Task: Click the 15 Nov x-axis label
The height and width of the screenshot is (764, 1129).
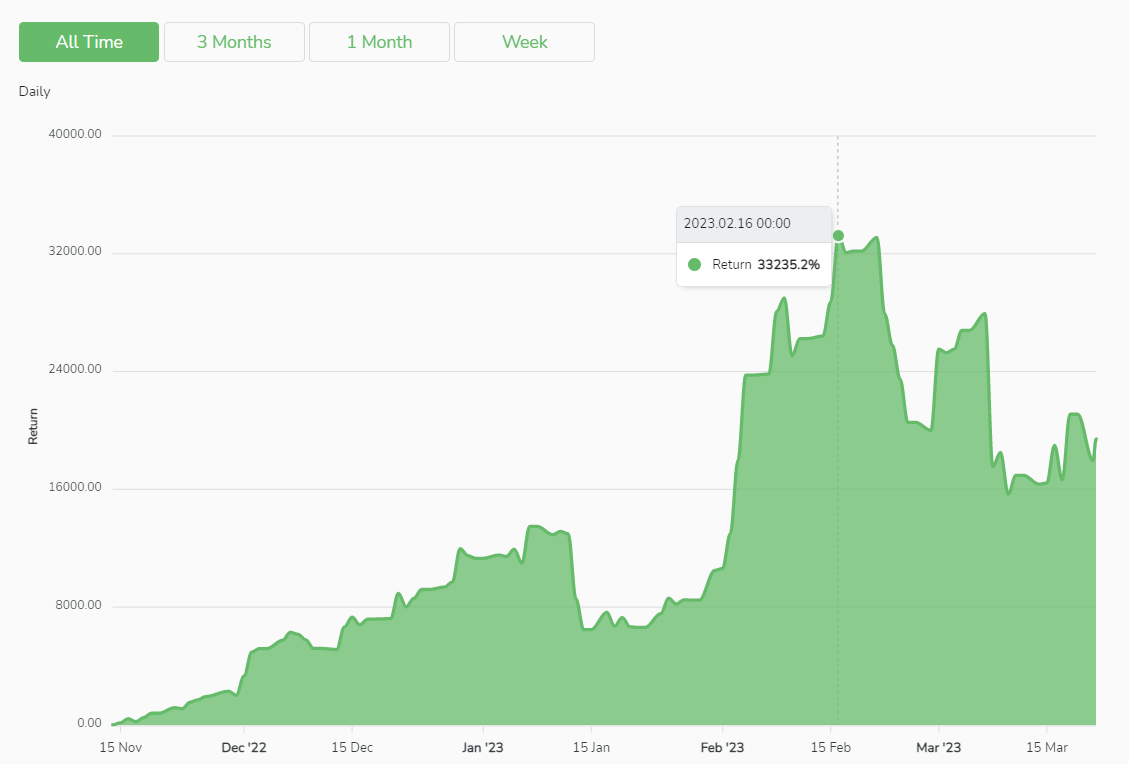Action: 119,747
